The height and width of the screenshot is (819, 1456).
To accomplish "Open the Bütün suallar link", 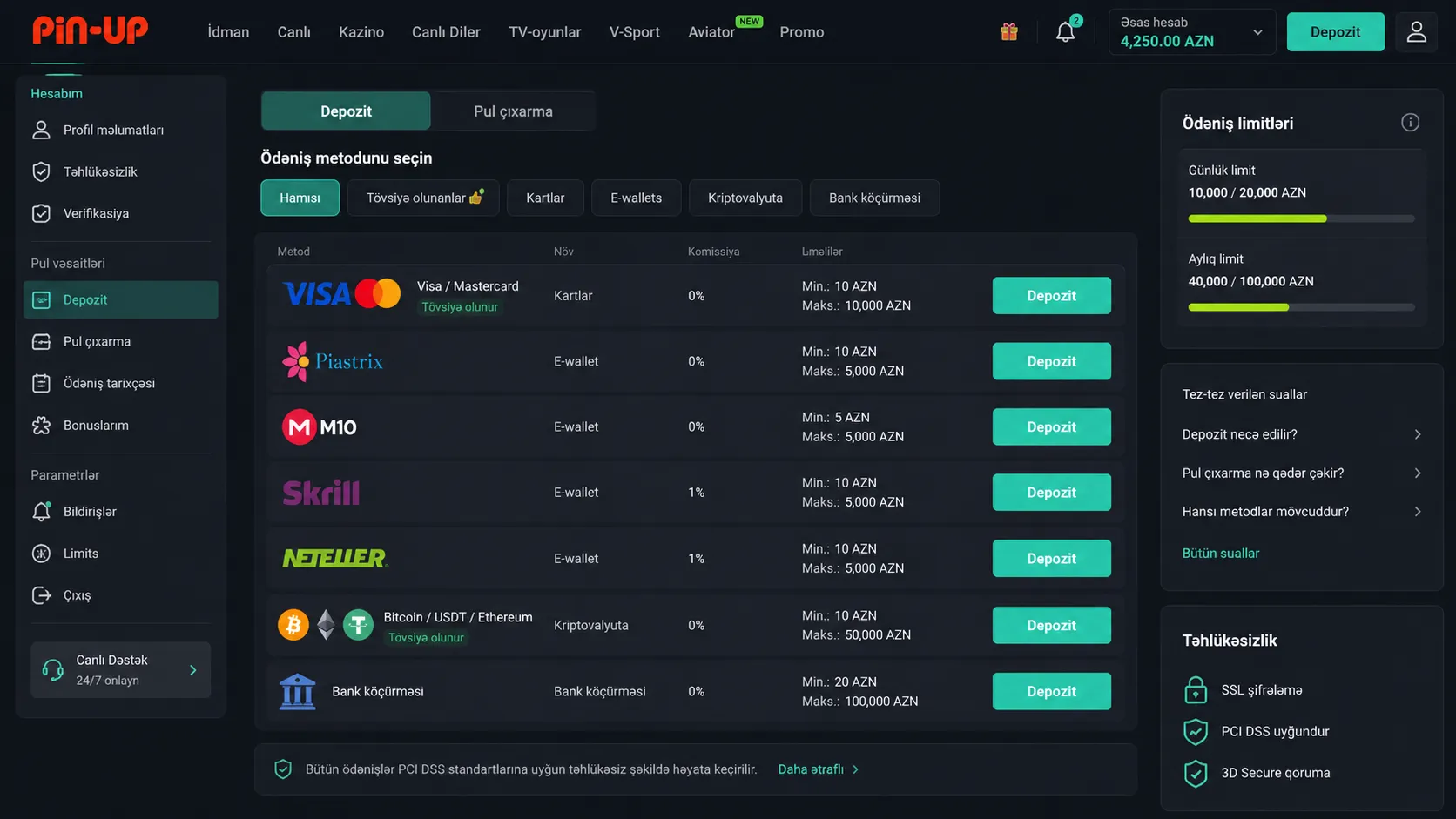I will (1221, 554).
